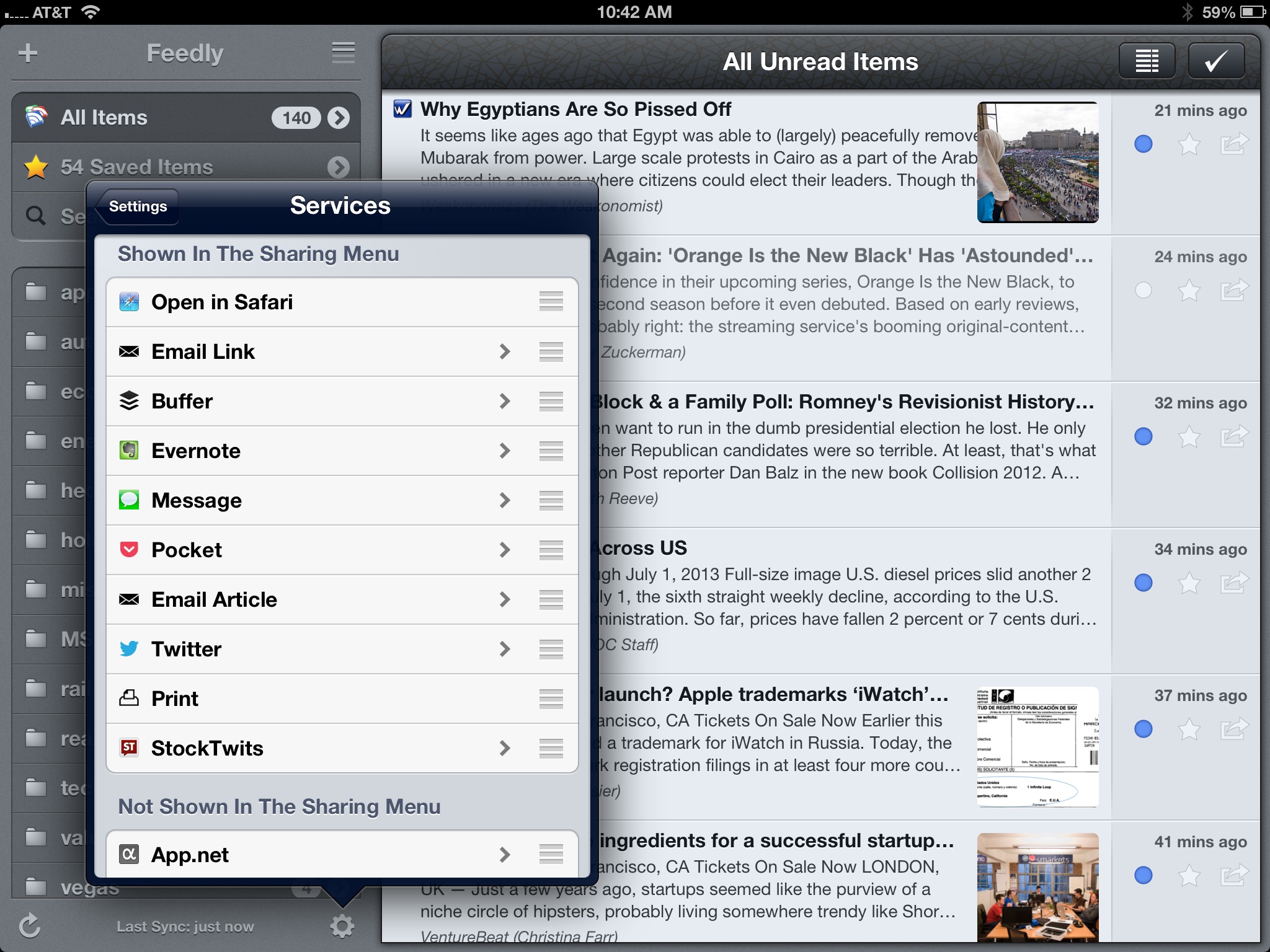Image resolution: width=1270 pixels, height=952 pixels.
Task: Open the Why Egyptians Are So Pissed Off article
Action: point(575,109)
